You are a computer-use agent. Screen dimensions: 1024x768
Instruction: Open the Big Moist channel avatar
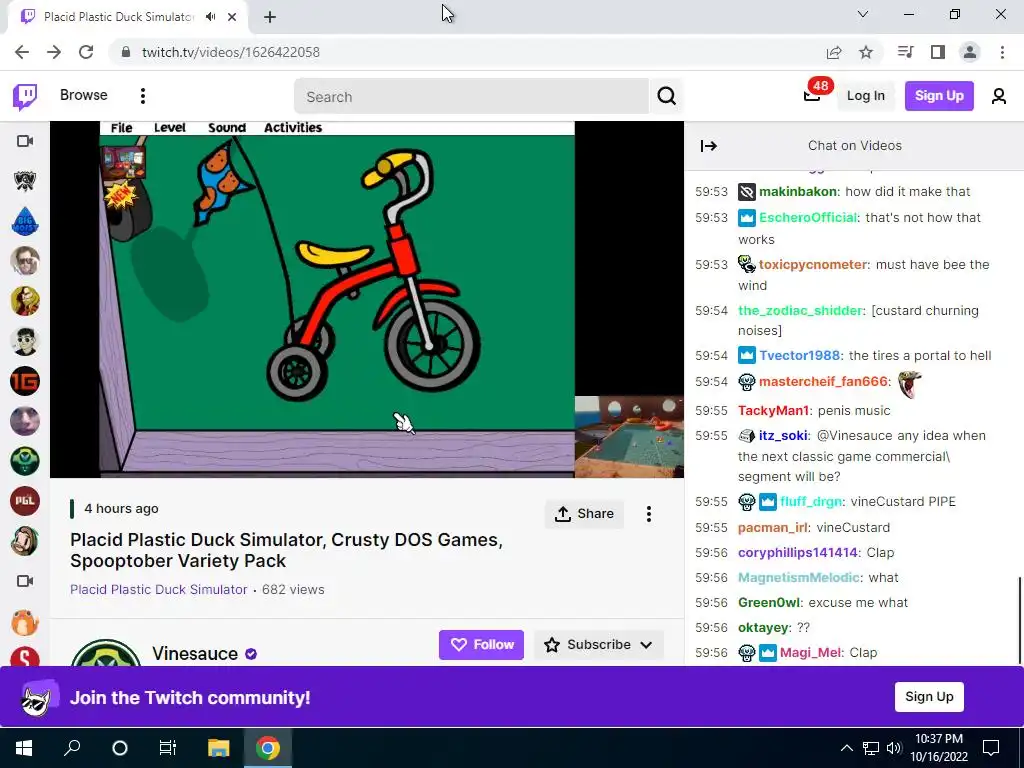point(25,221)
